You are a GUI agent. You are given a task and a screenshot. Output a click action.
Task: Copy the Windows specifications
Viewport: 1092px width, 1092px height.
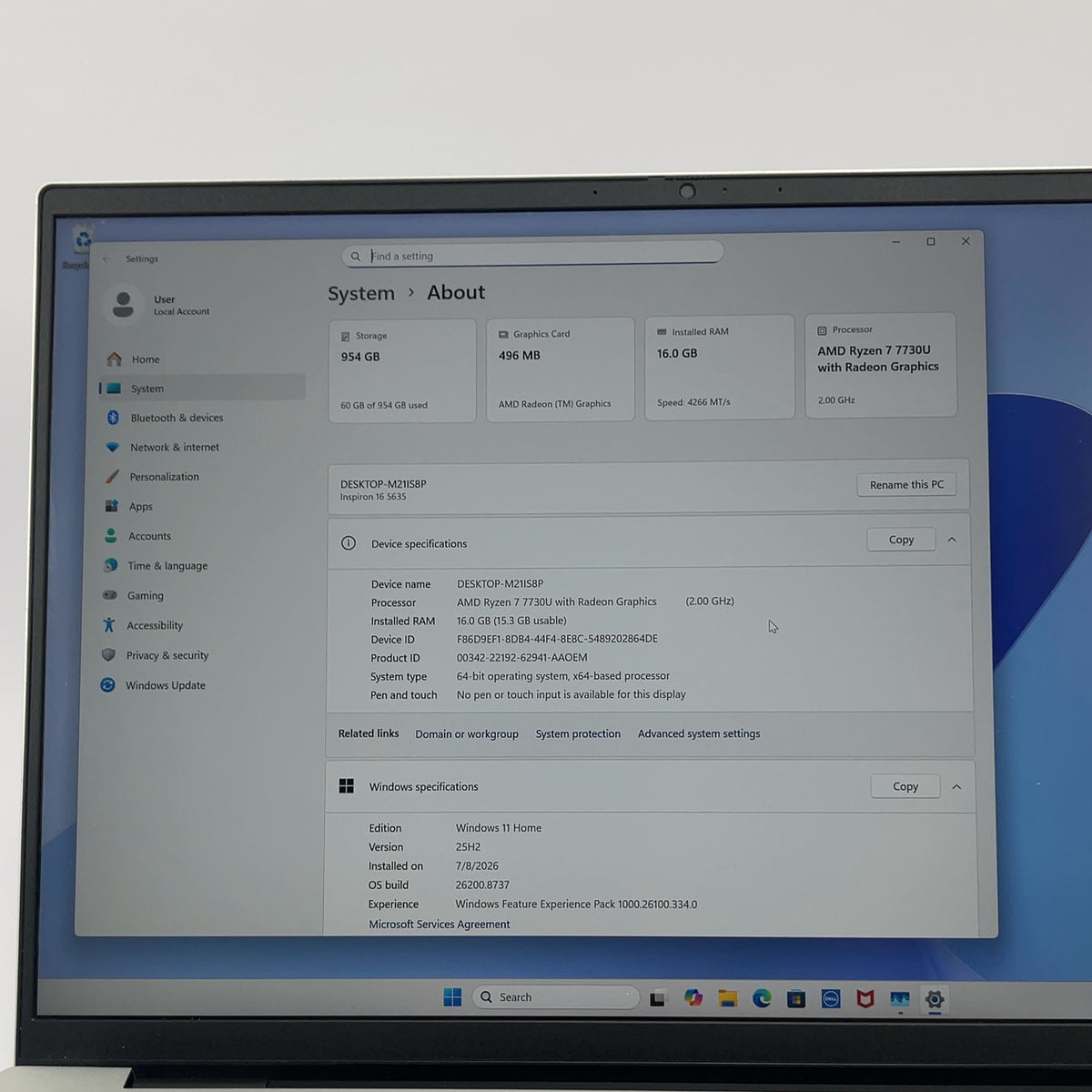click(x=905, y=786)
